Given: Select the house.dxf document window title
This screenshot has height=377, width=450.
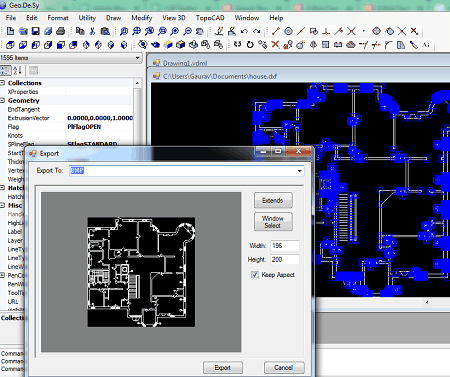Looking at the screenshot, I should point(220,76).
